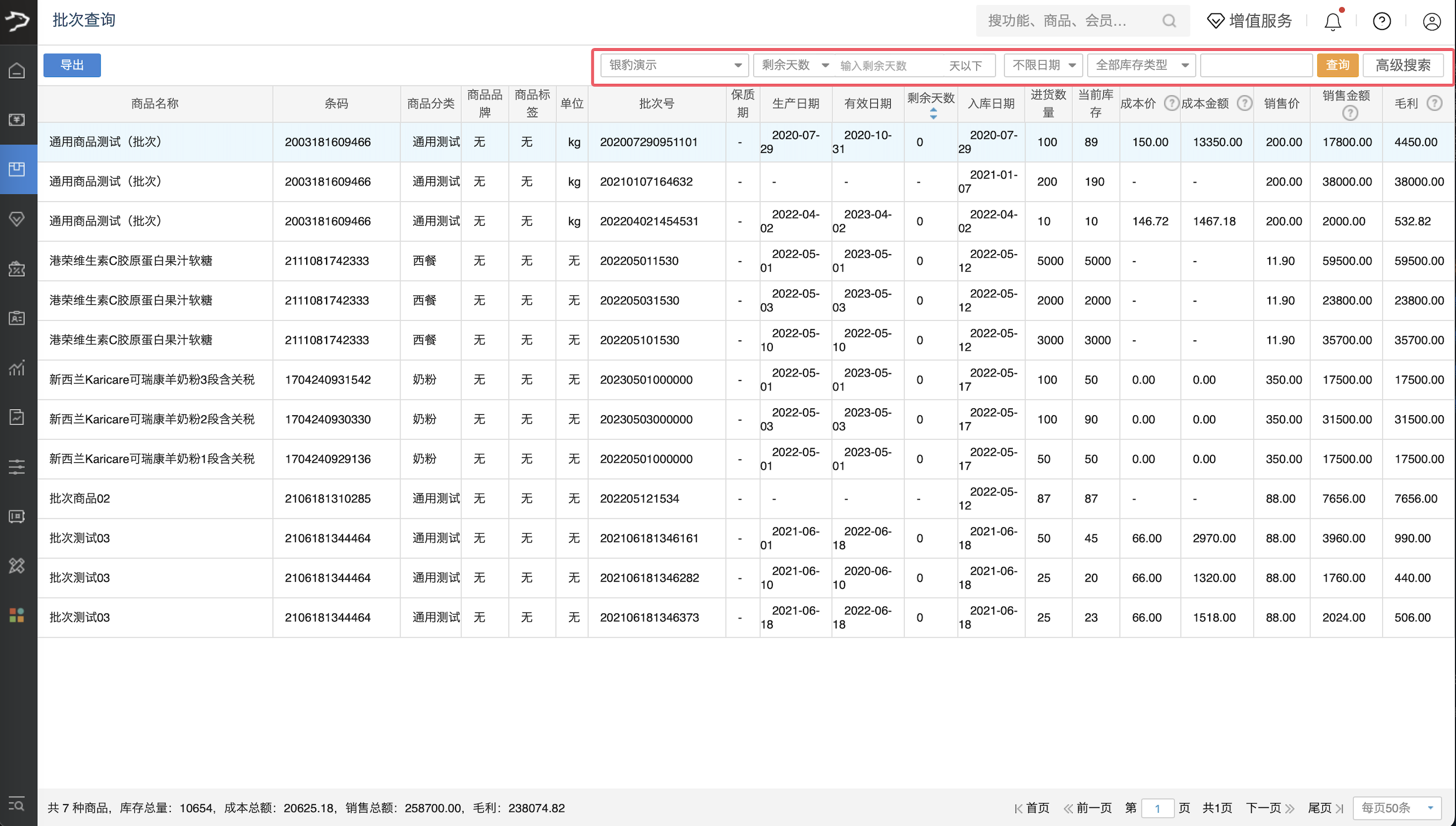Image resolution: width=1456 pixels, height=826 pixels.
Task: Open the home section in sidebar
Action: [17, 70]
